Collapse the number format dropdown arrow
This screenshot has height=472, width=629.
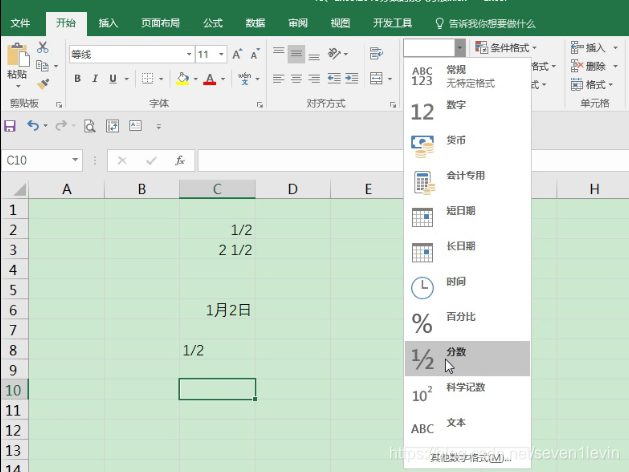pyautogui.click(x=460, y=48)
